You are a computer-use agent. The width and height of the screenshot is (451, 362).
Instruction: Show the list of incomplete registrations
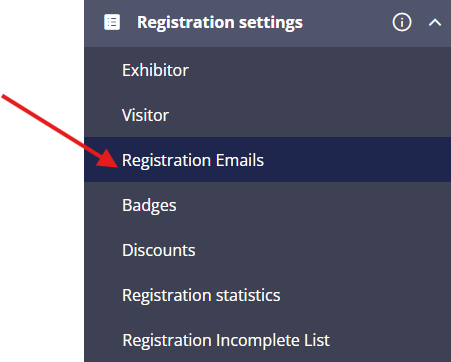point(268,340)
